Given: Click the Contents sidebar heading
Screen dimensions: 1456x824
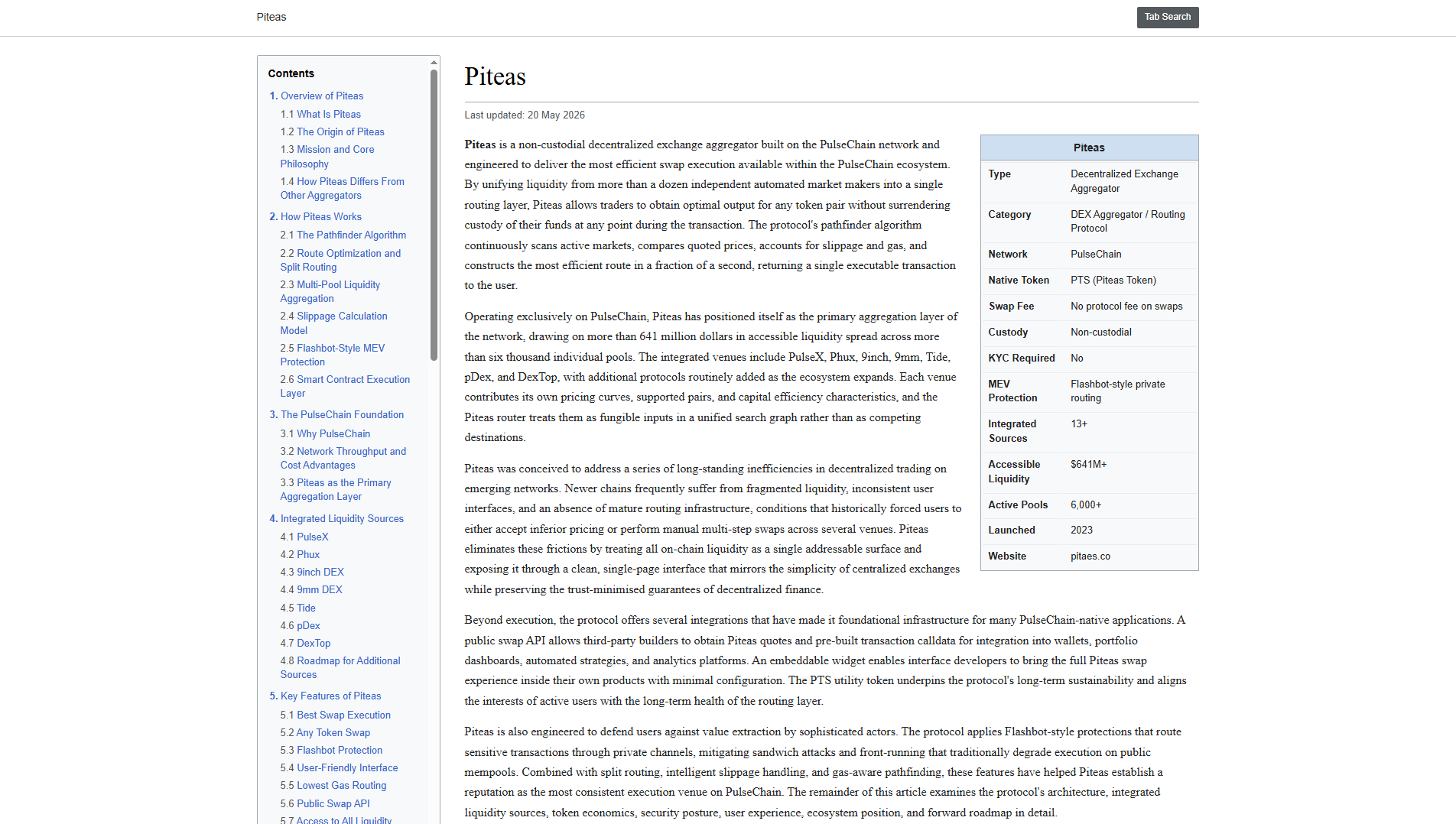Looking at the screenshot, I should pyautogui.click(x=291, y=73).
